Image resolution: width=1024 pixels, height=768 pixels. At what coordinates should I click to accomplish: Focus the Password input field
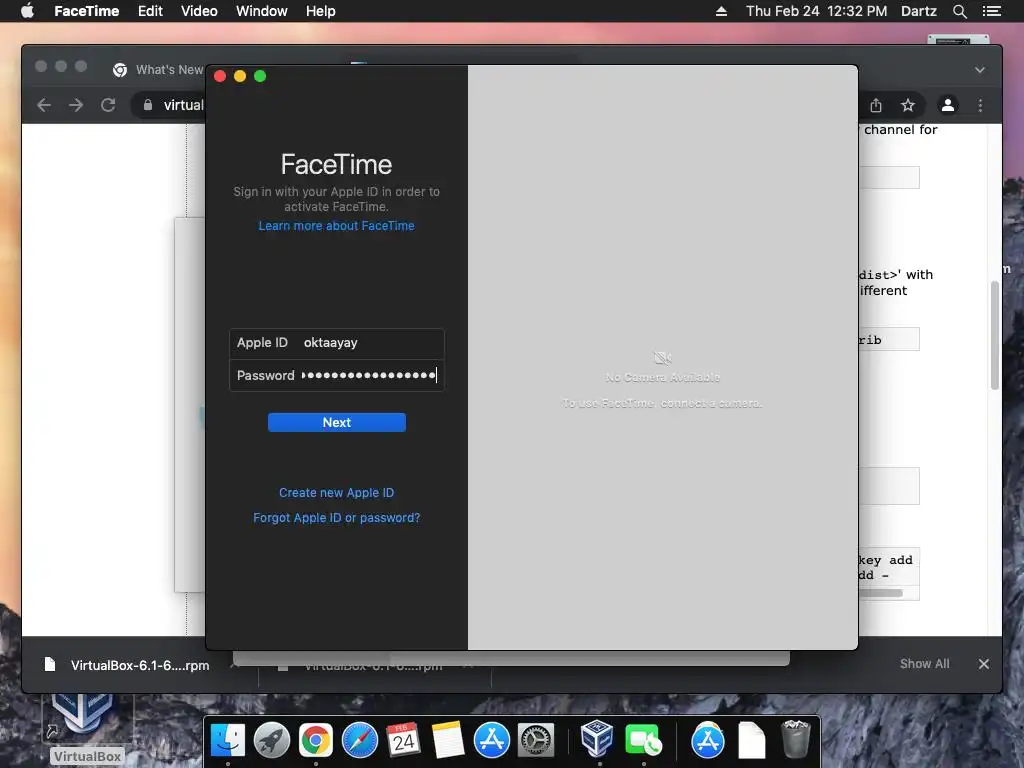[336, 376]
